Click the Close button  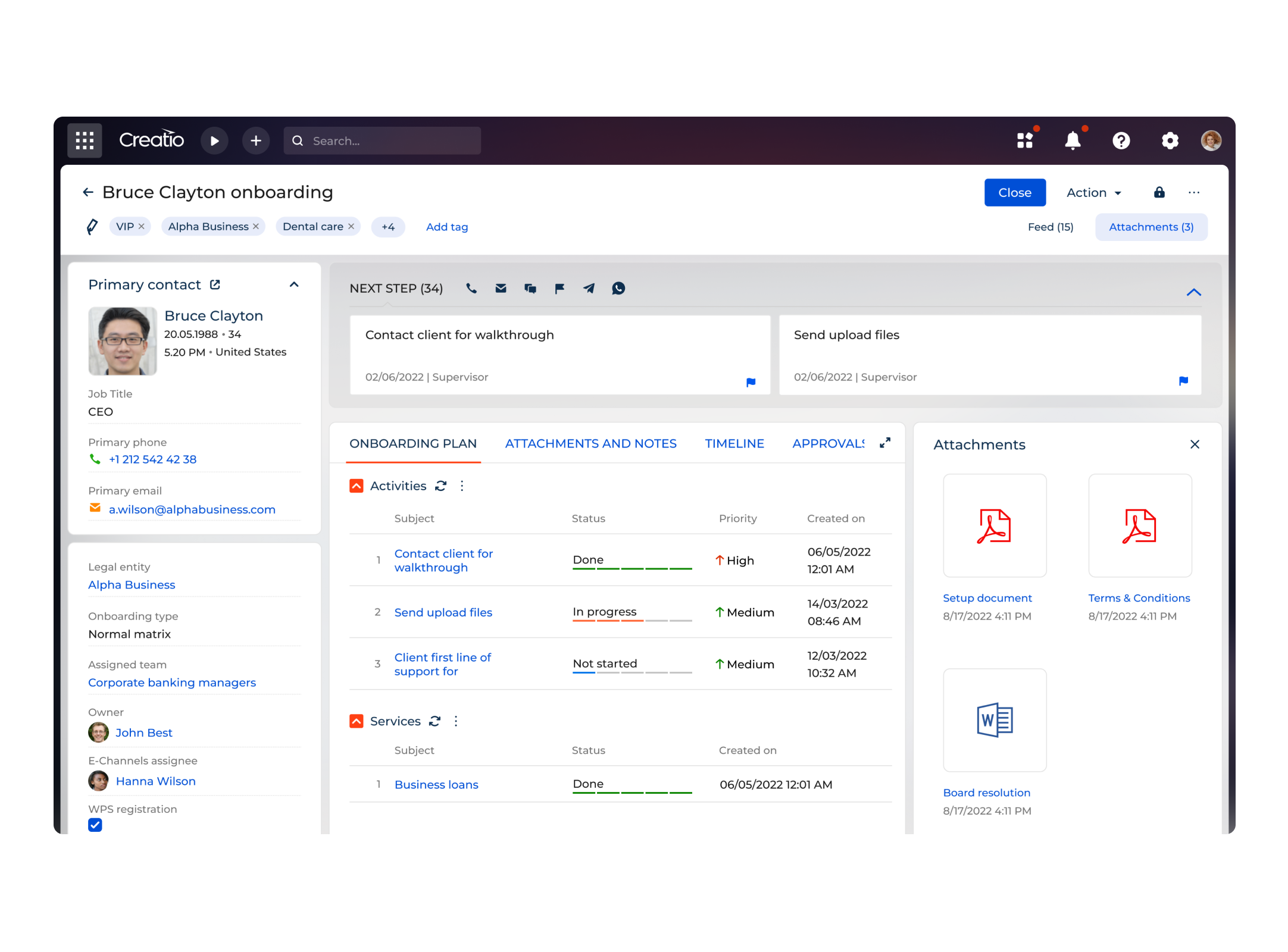(x=1015, y=192)
